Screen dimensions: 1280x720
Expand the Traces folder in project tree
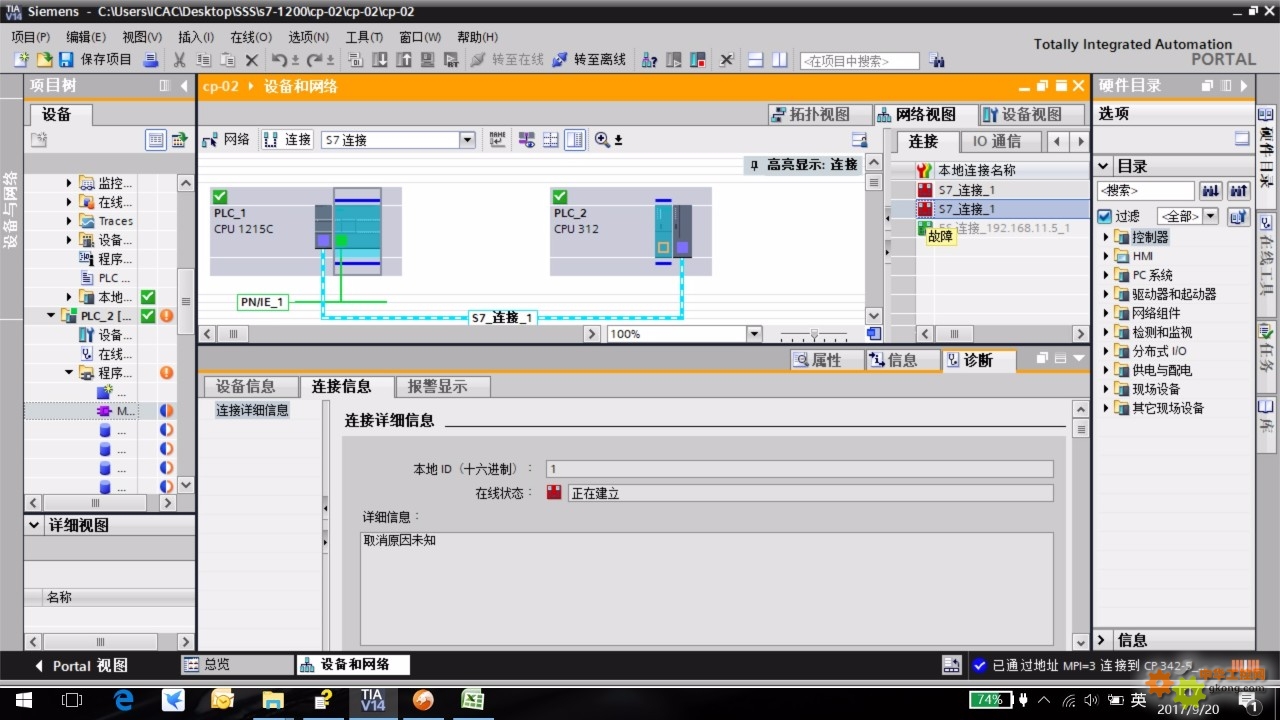[69, 221]
